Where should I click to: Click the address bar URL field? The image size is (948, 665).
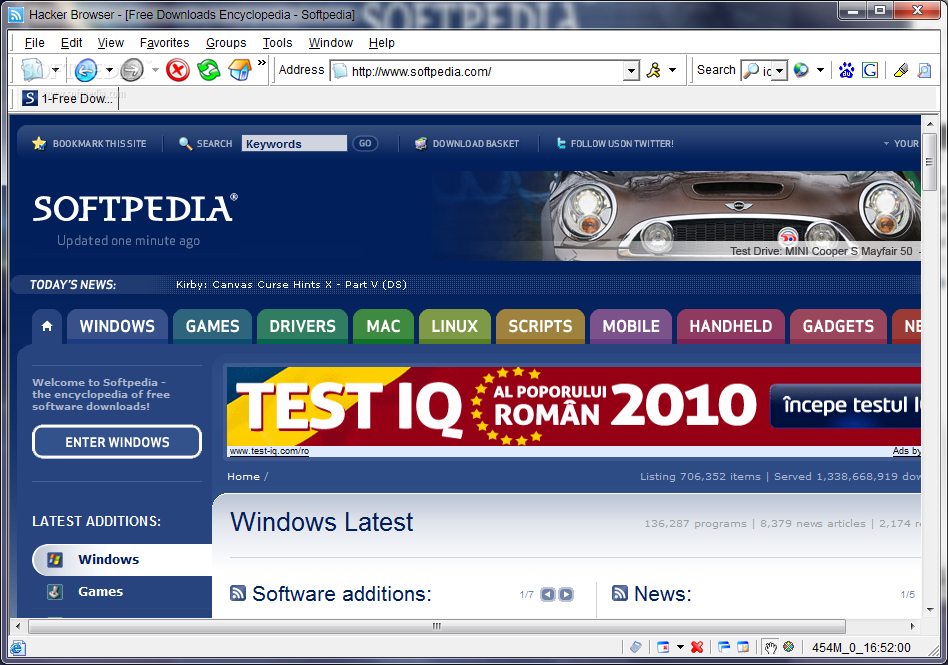pos(484,71)
